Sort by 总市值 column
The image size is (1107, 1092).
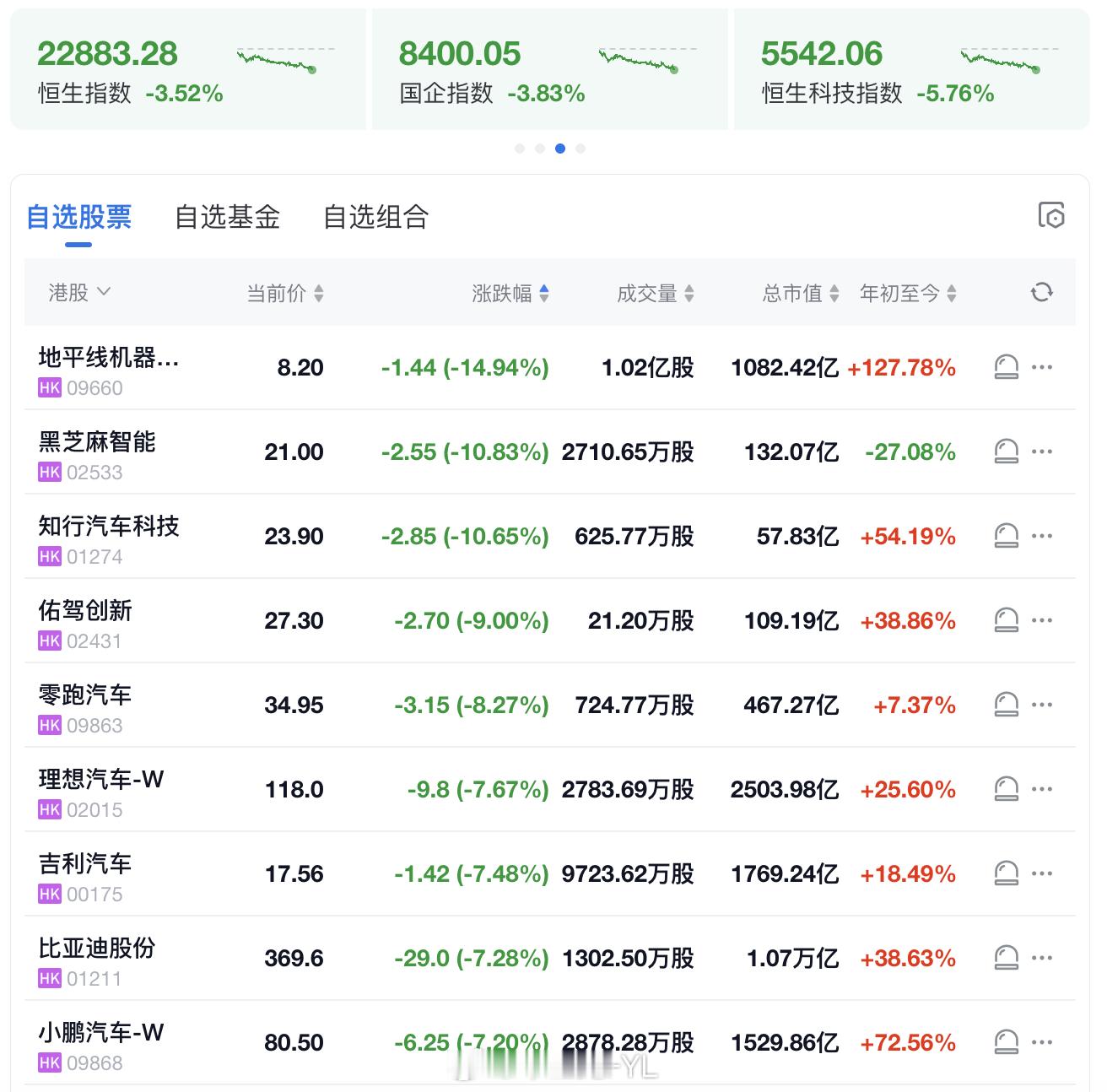(801, 293)
